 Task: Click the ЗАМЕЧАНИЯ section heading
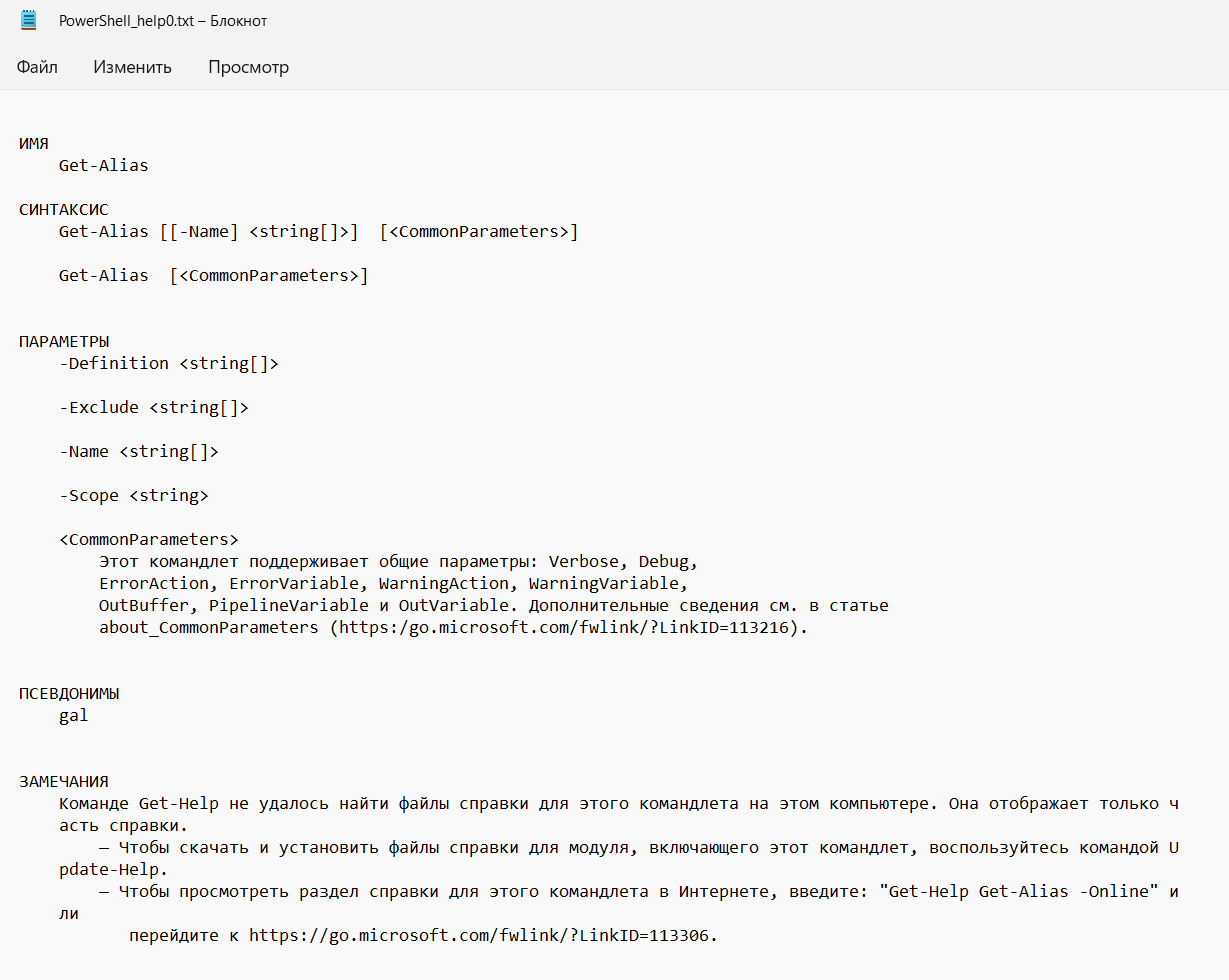point(64,782)
